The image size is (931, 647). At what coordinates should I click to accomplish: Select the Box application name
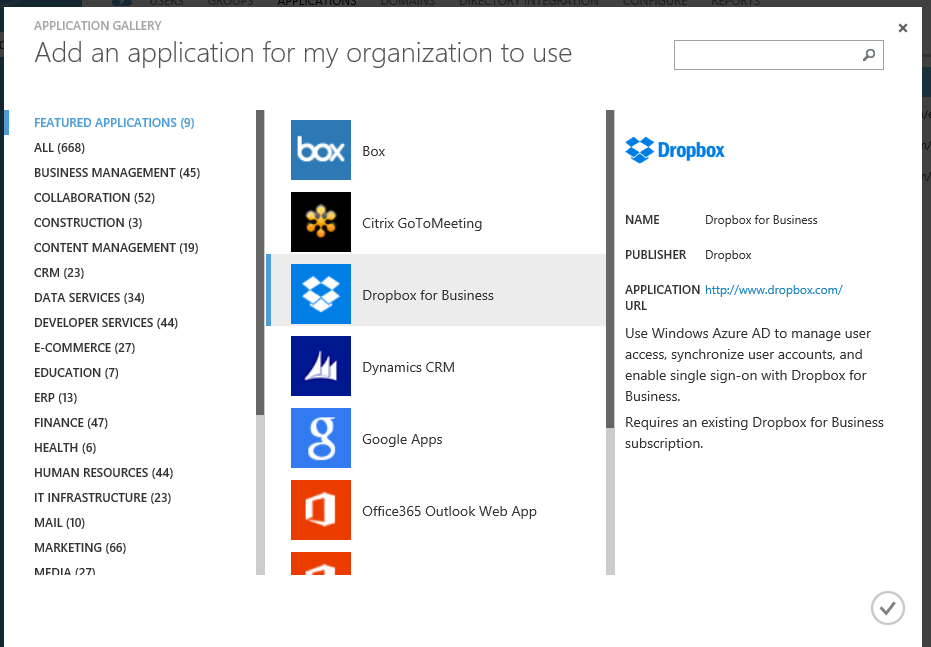[x=373, y=151]
